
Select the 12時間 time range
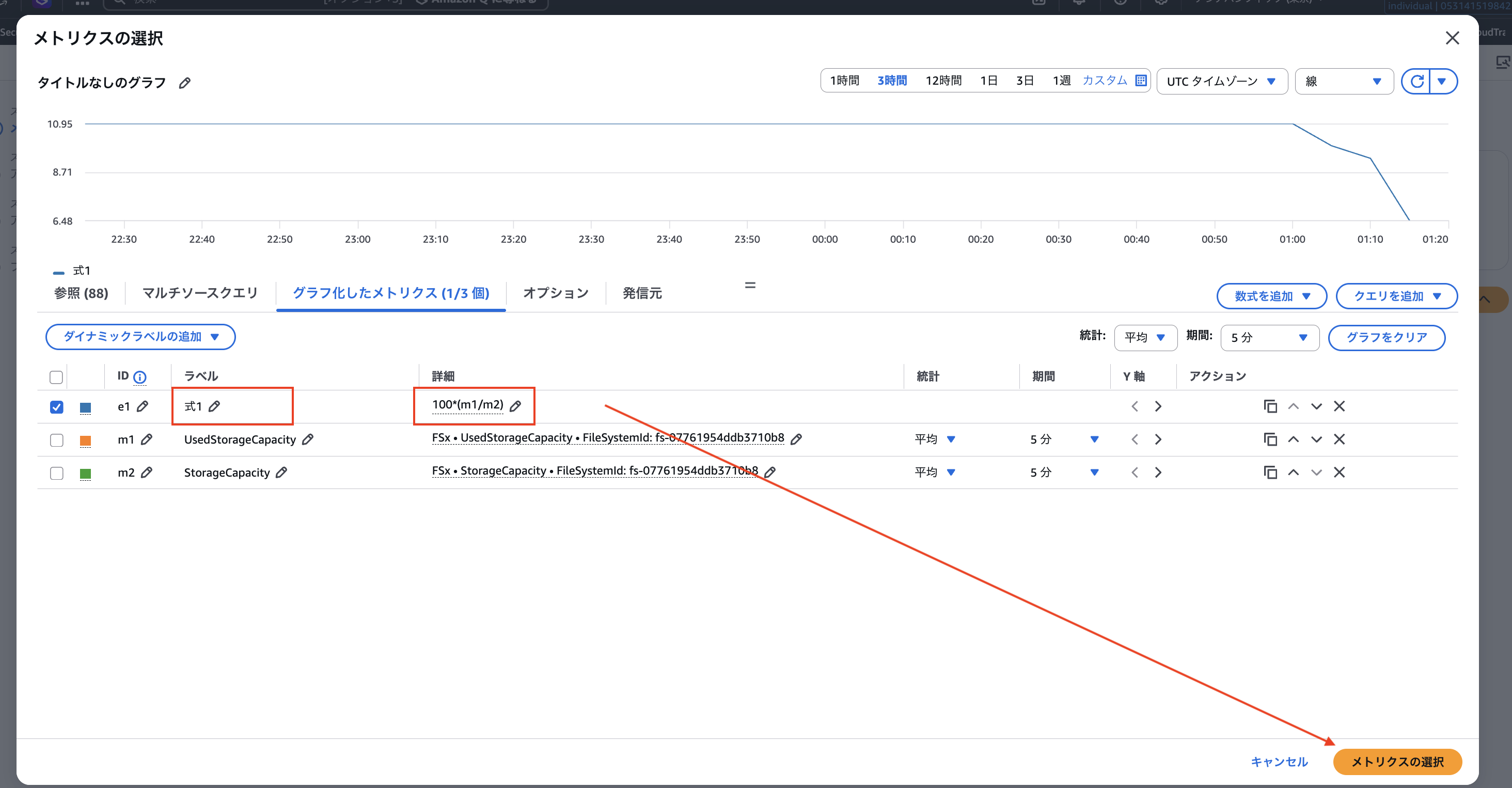[x=942, y=80]
